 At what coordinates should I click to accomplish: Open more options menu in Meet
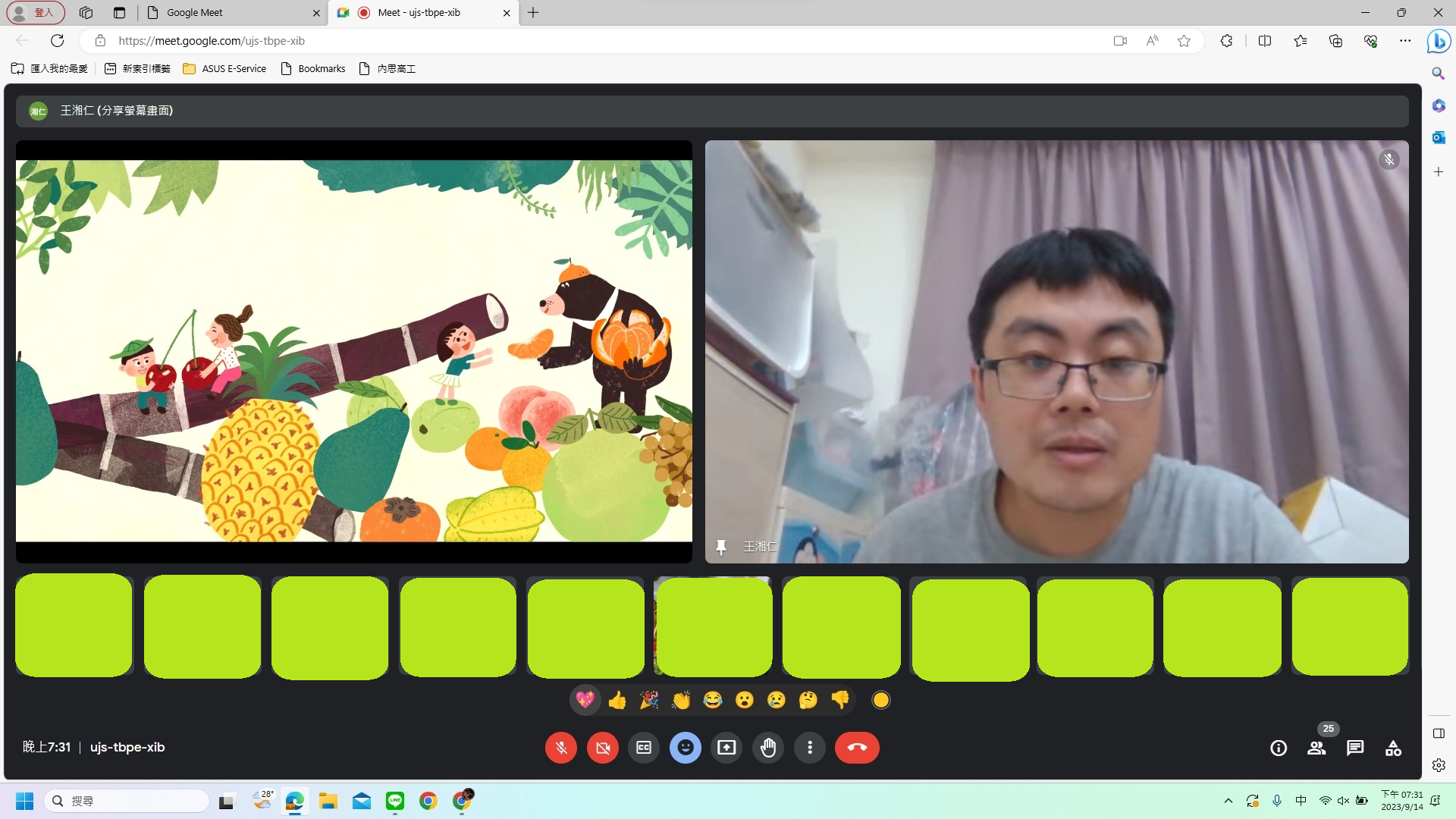[810, 748]
